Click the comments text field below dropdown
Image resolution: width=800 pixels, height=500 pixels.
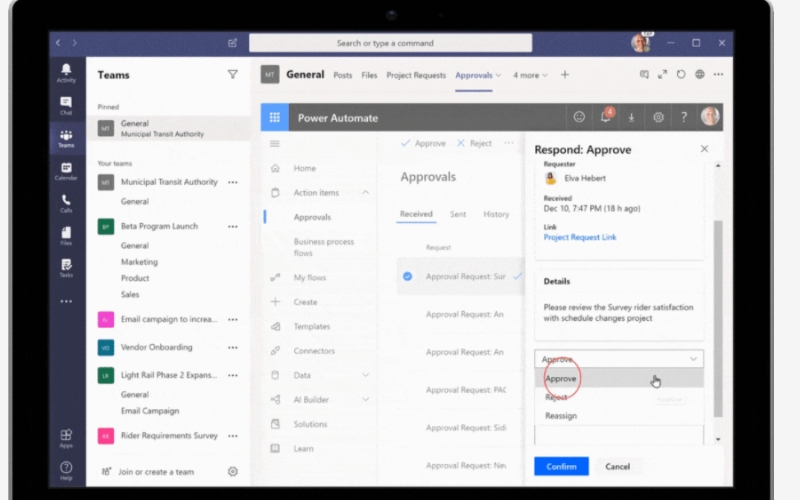pyautogui.click(x=619, y=435)
